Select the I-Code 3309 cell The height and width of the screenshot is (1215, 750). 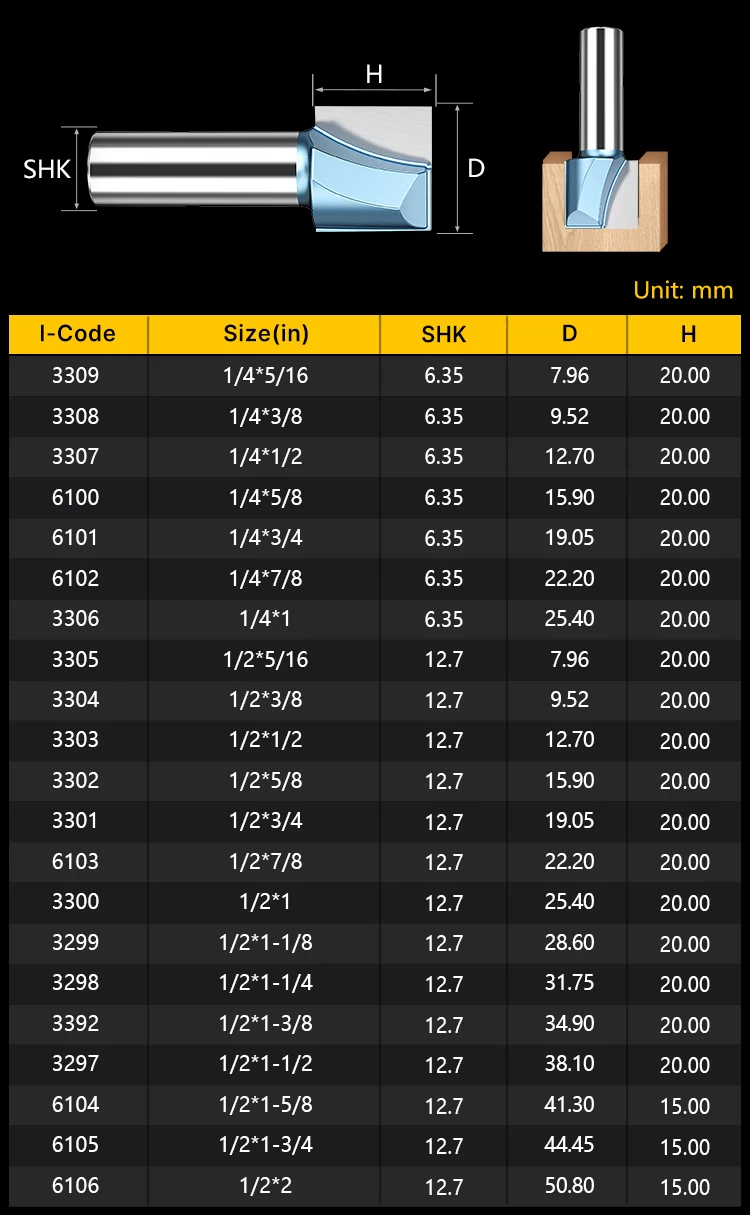point(76,376)
